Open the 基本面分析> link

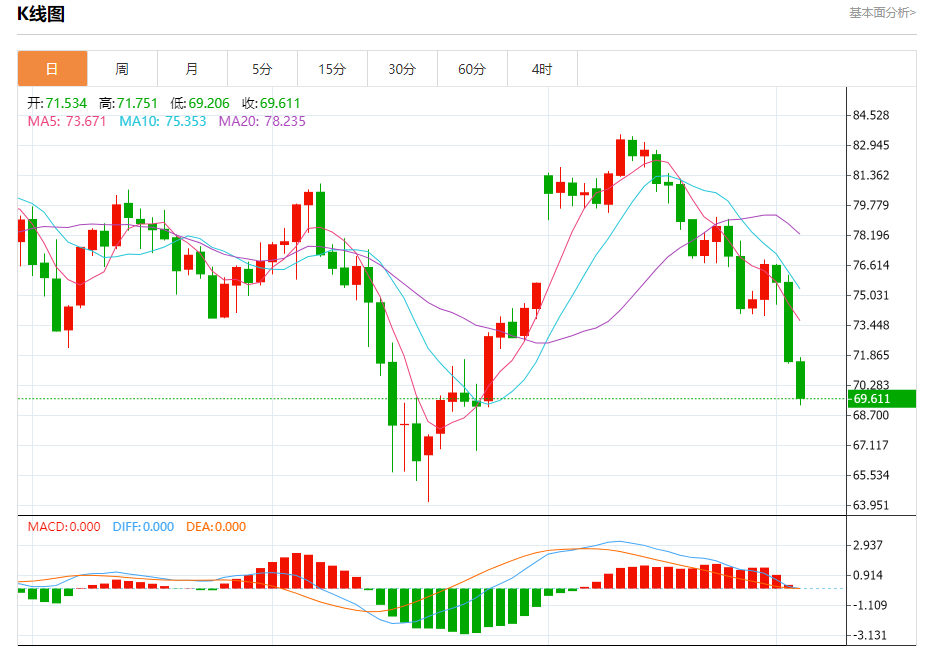pos(882,13)
